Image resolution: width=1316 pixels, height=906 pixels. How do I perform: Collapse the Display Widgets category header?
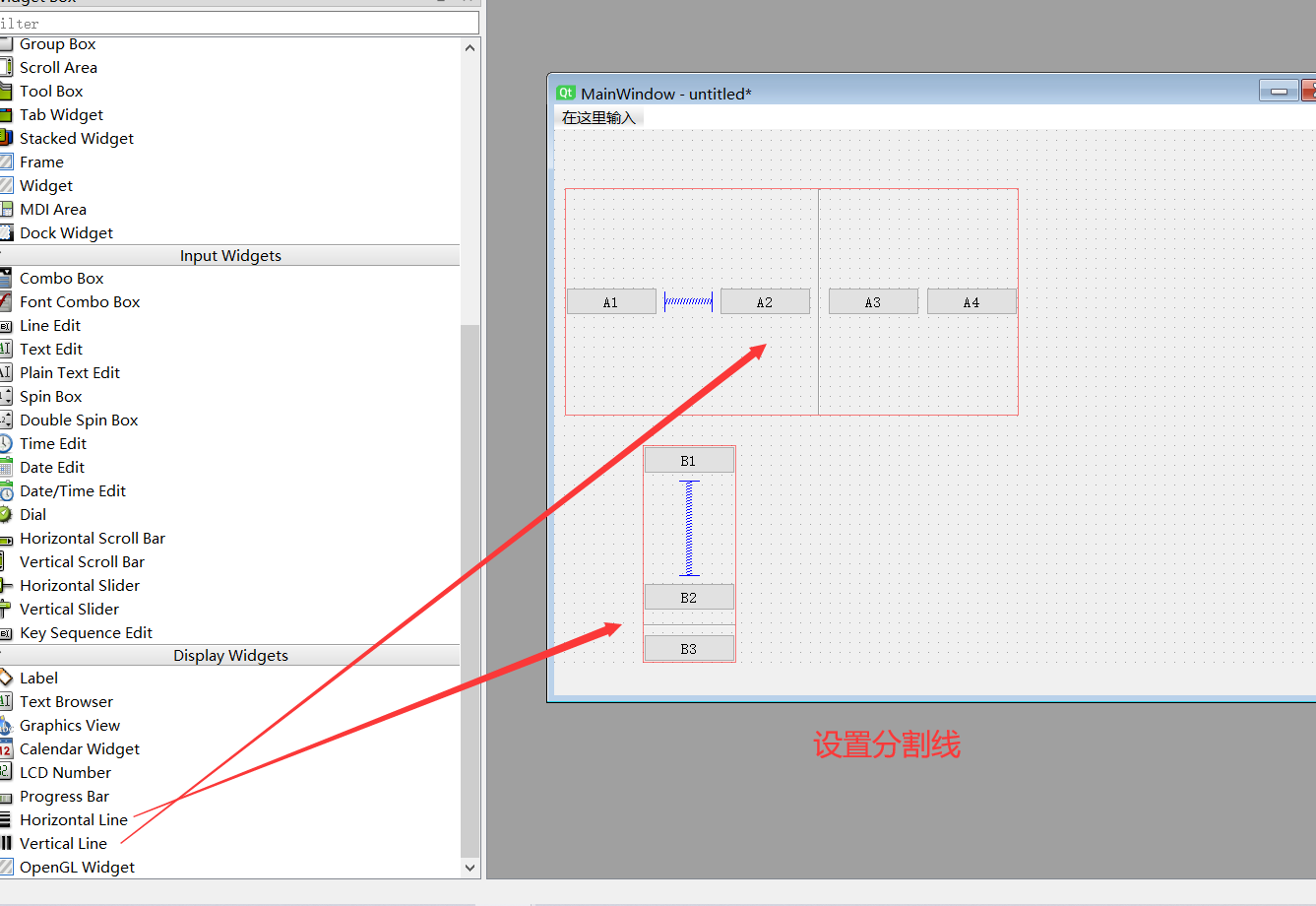point(229,655)
